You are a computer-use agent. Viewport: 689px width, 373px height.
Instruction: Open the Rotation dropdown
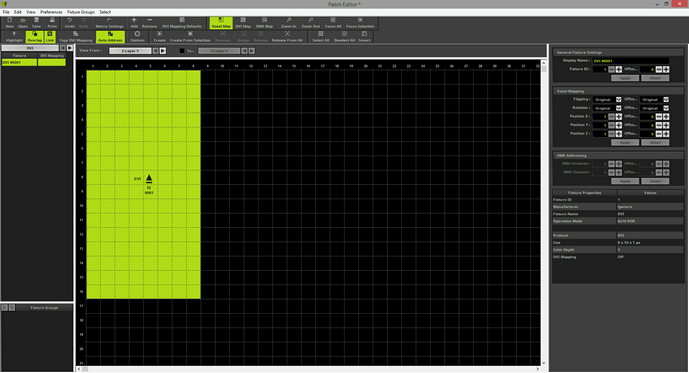(x=607, y=108)
